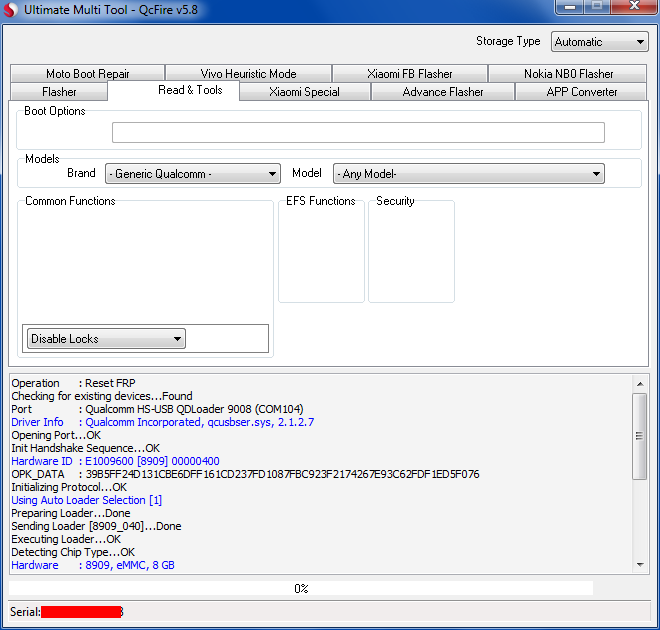Click 'Initializing Protocol...OK' log line
Viewport: 660px width, 630px height.
tap(69, 487)
